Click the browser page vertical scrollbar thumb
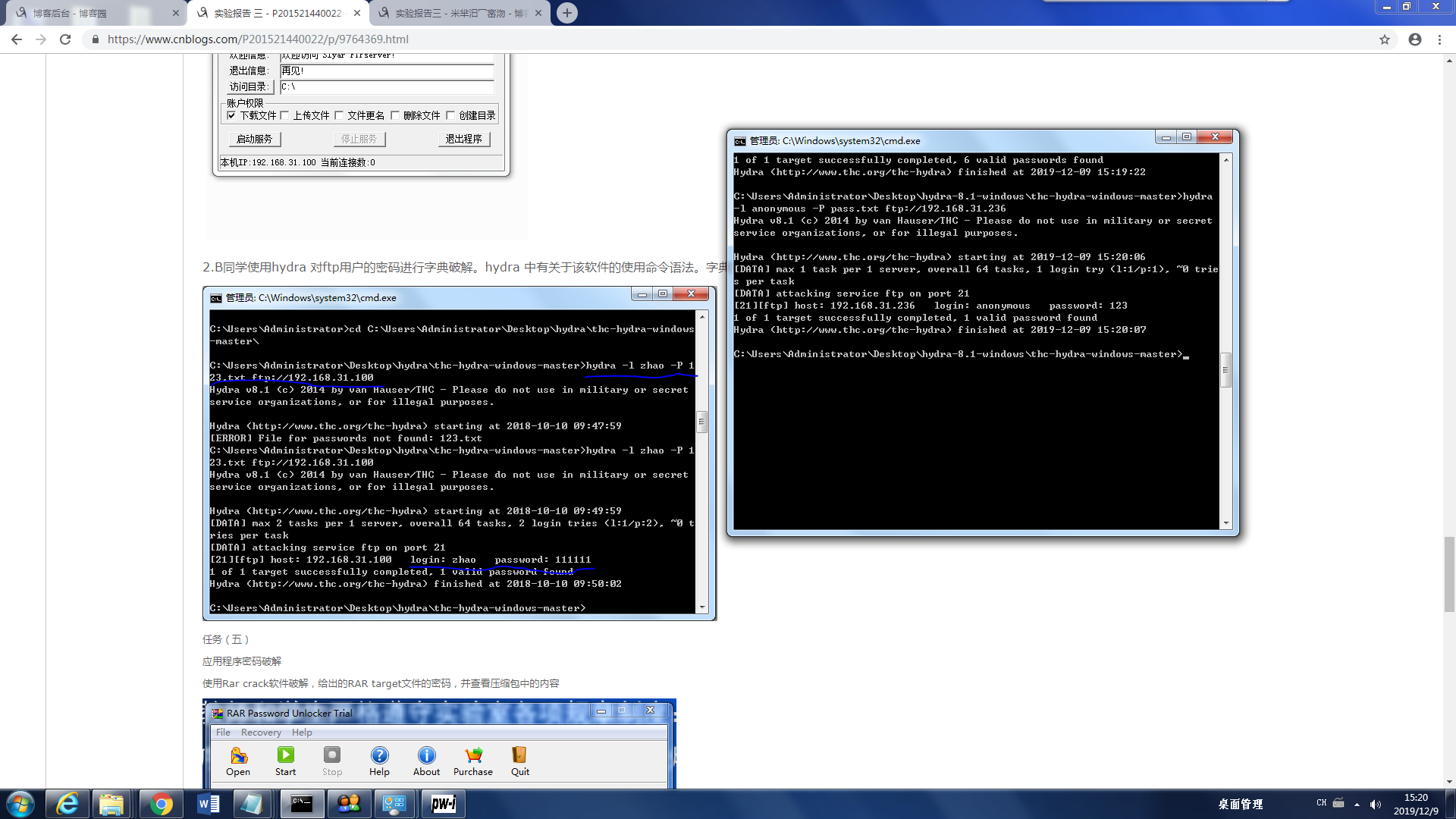 coord(1449,573)
